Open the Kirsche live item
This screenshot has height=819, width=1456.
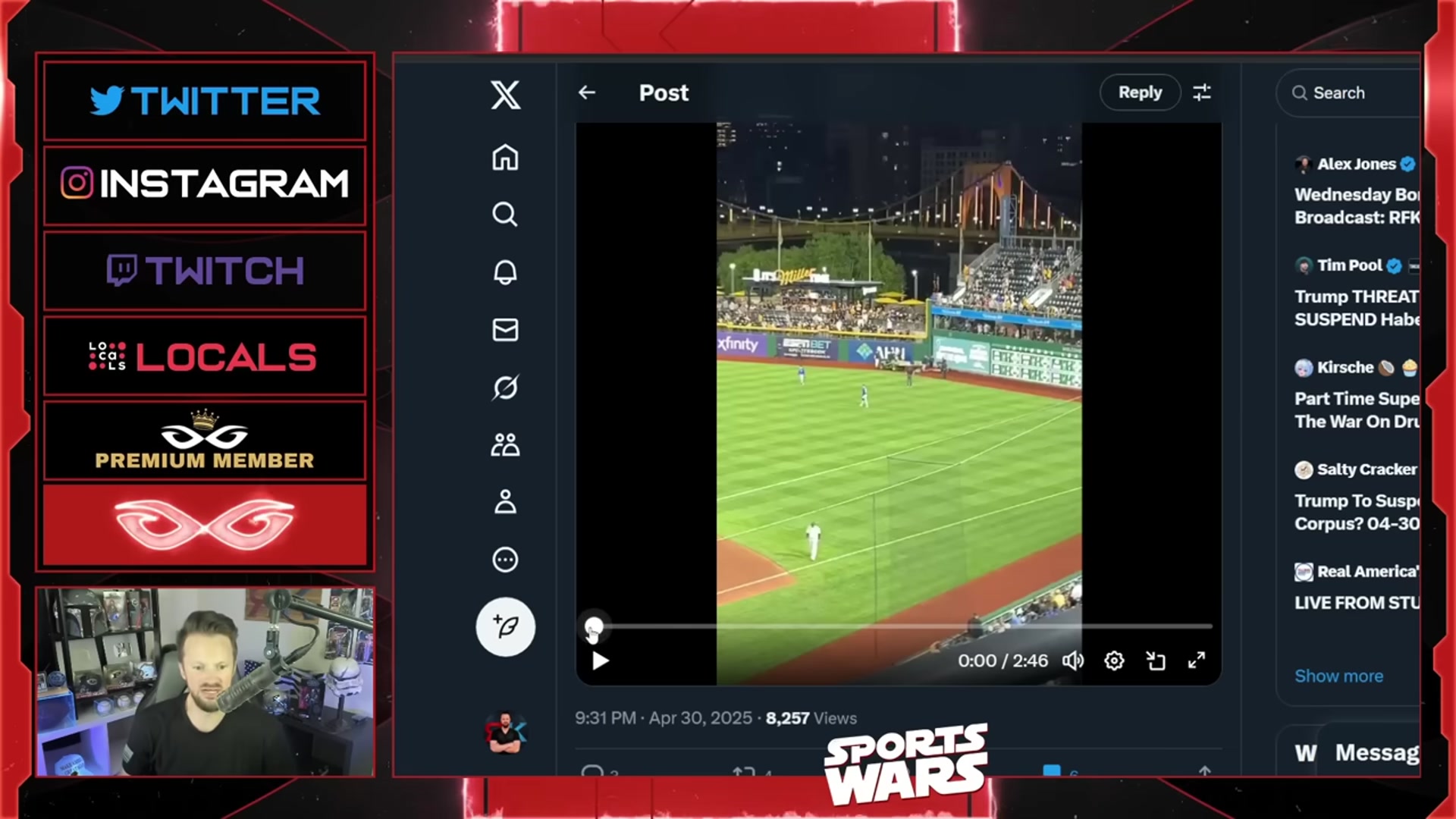[1356, 394]
